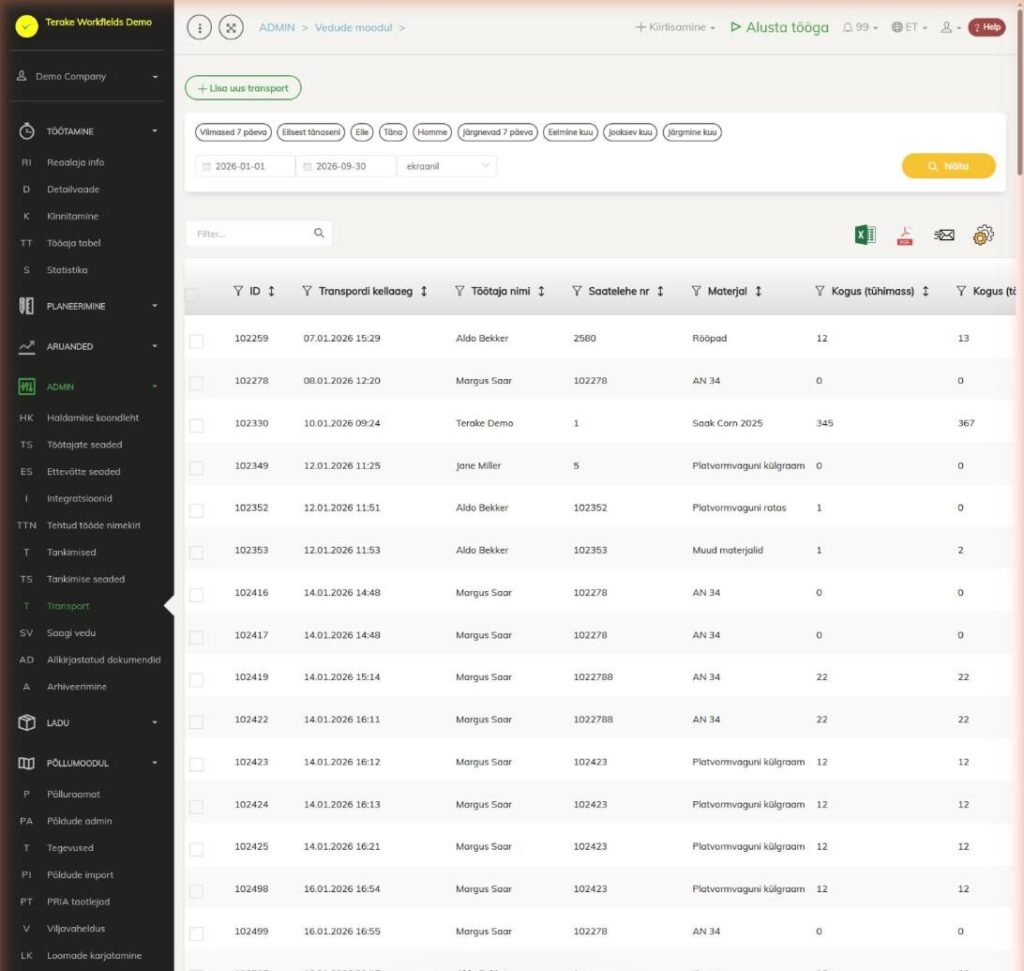The height and width of the screenshot is (971, 1024).
Task: Expand the ARUANDED sidebar section
Action: 88,346
